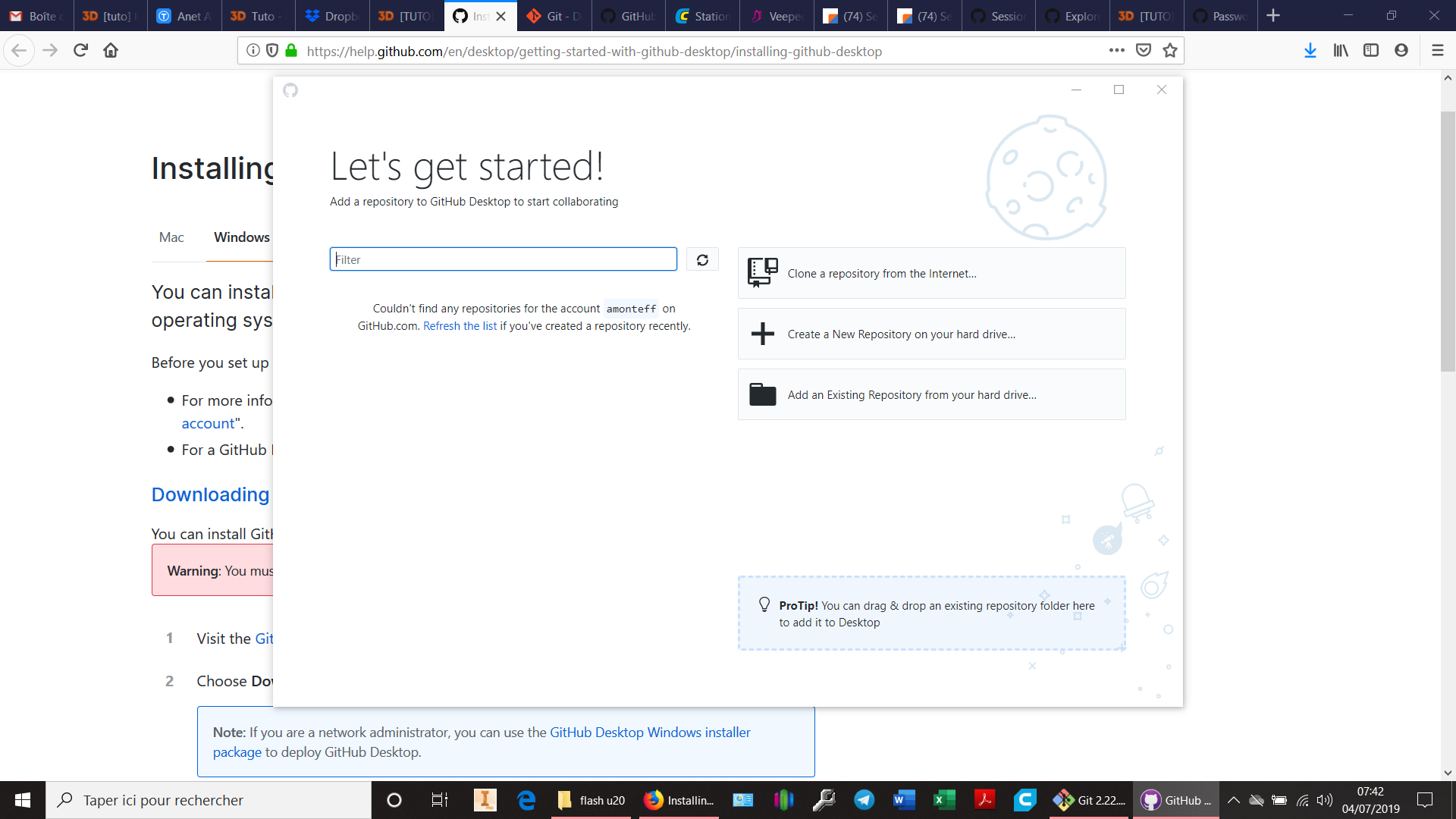Switch to the Boîte Gmail tab
The width and height of the screenshot is (1456, 819).
(36, 16)
